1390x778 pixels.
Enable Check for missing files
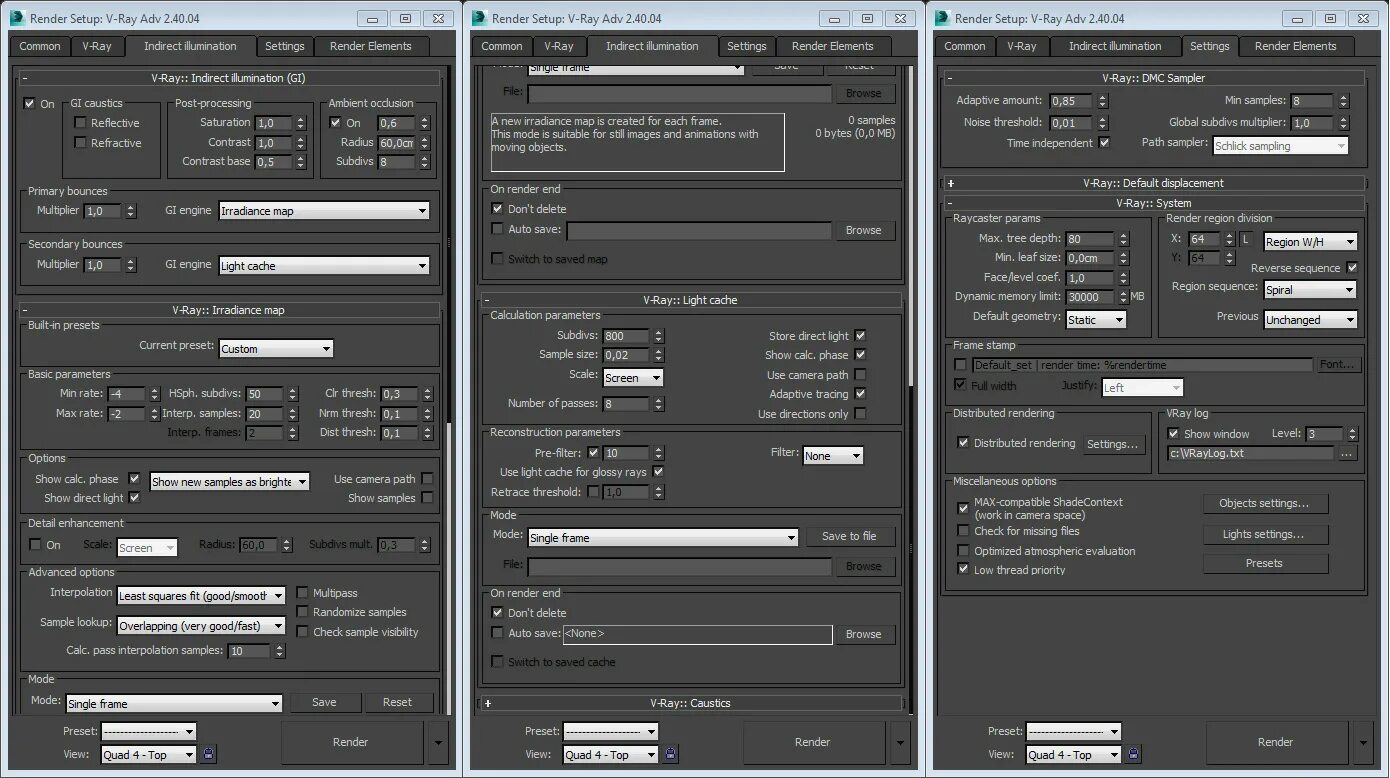click(x=963, y=531)
